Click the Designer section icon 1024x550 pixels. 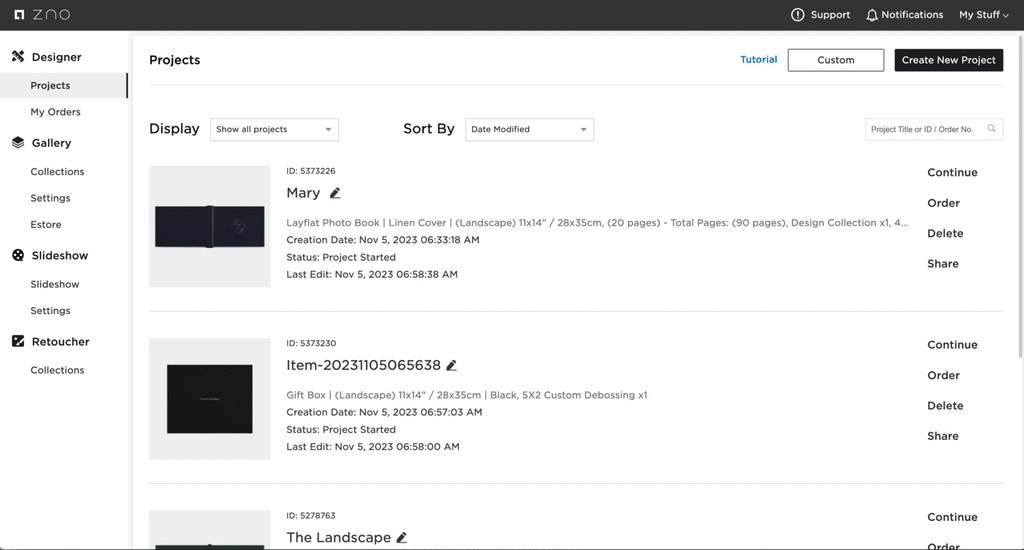pos(18,56)
